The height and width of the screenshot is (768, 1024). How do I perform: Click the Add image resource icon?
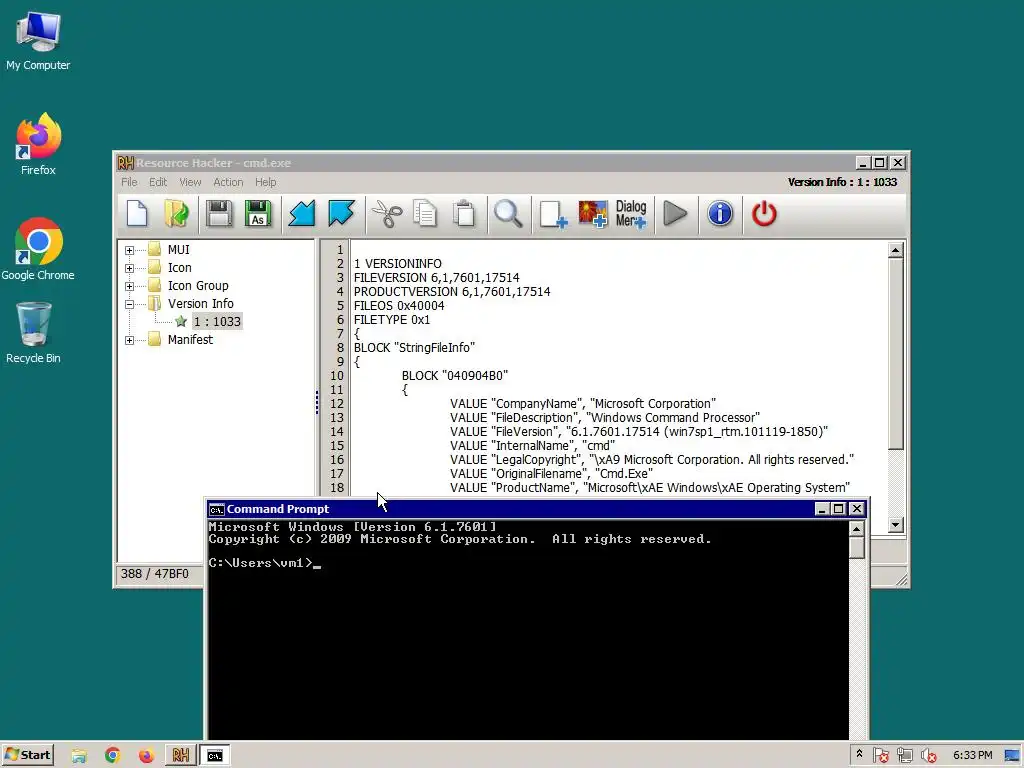point(593,214)
